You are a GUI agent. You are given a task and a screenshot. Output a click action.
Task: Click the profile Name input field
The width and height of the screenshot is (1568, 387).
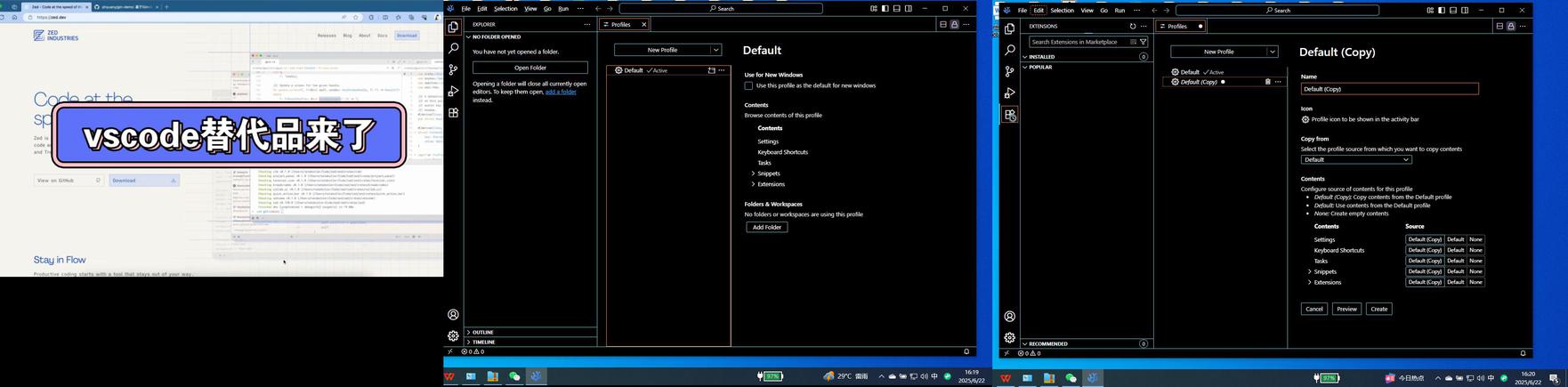[x=1388, y=89]
